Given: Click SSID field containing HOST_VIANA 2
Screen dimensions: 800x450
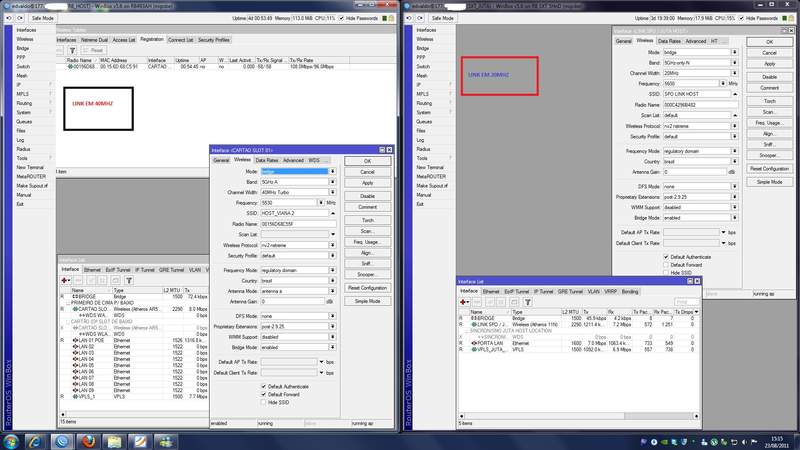Looking at the screenshot, I should click(x=294, y=213).
